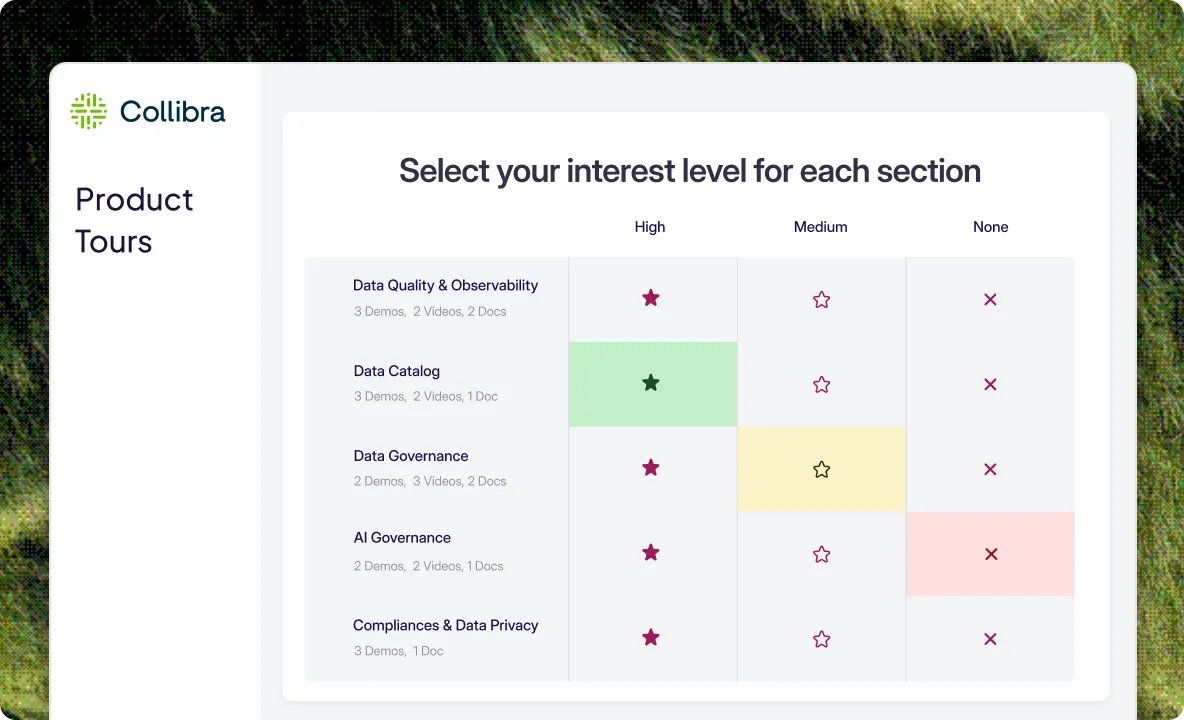This screenshot has width=1184, height=720.
Task: Select High star for Data Governance
Action: (x=650, y=468)
